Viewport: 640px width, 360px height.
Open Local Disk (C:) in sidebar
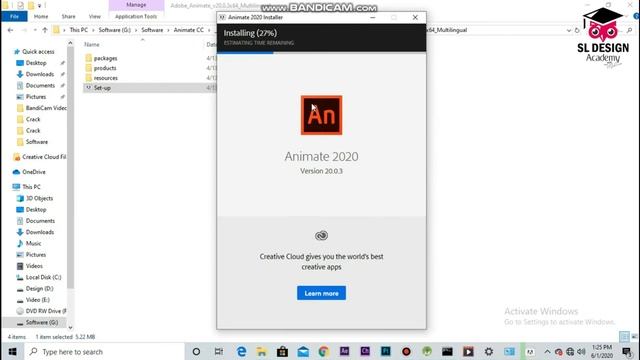pyautogui.click(x=43, y=277)
